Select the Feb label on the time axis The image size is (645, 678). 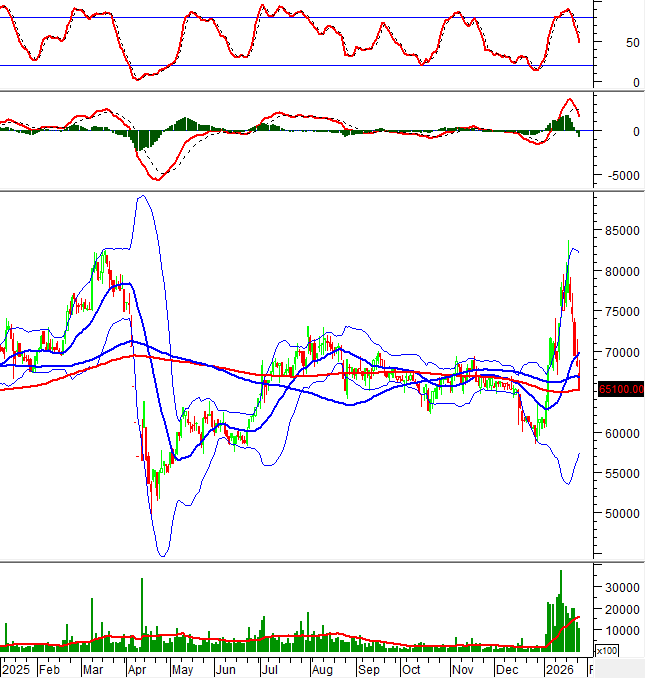50,668
